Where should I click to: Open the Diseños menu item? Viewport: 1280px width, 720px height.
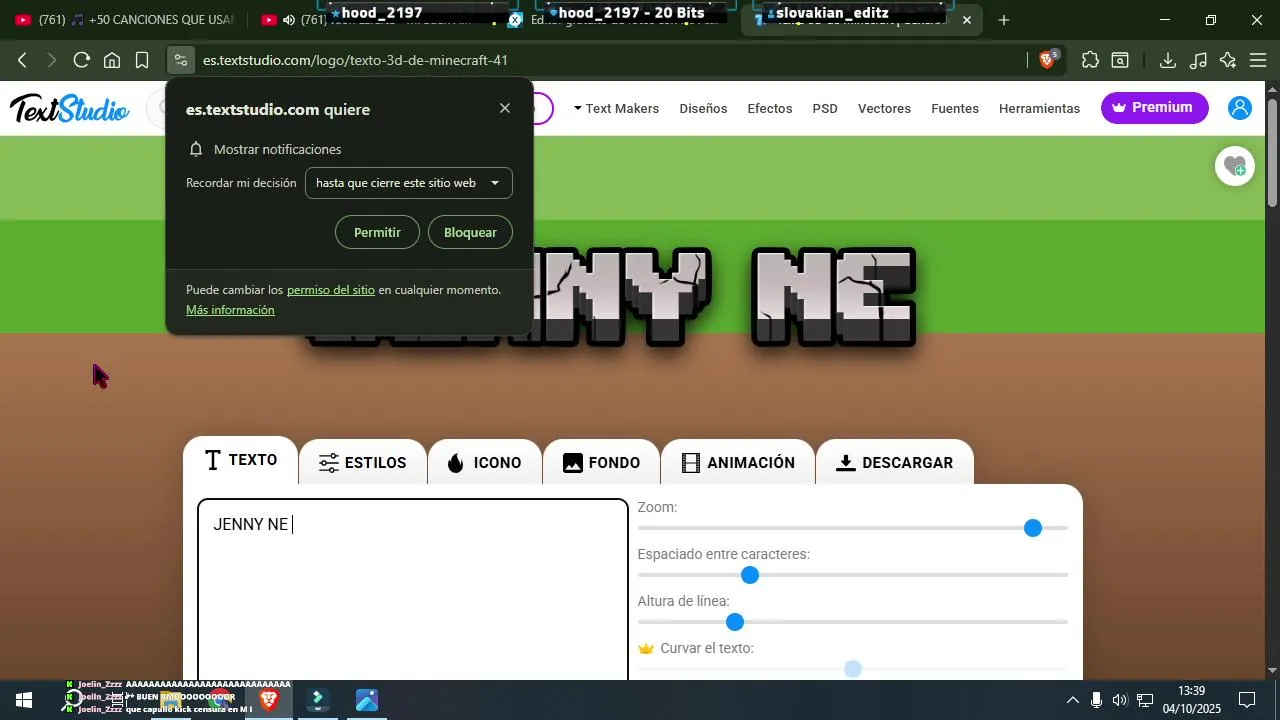coord(703,108)
